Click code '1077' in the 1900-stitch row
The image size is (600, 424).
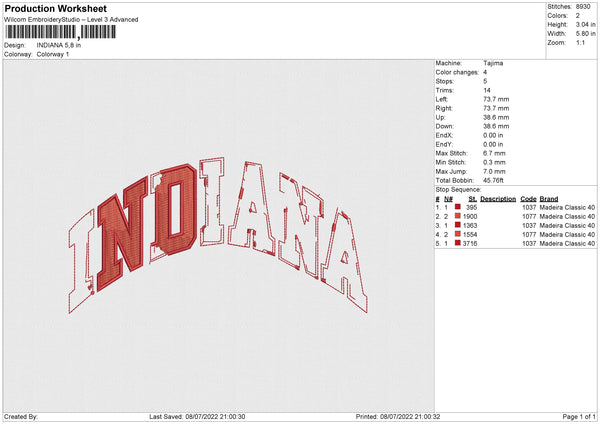click(529, 217)
